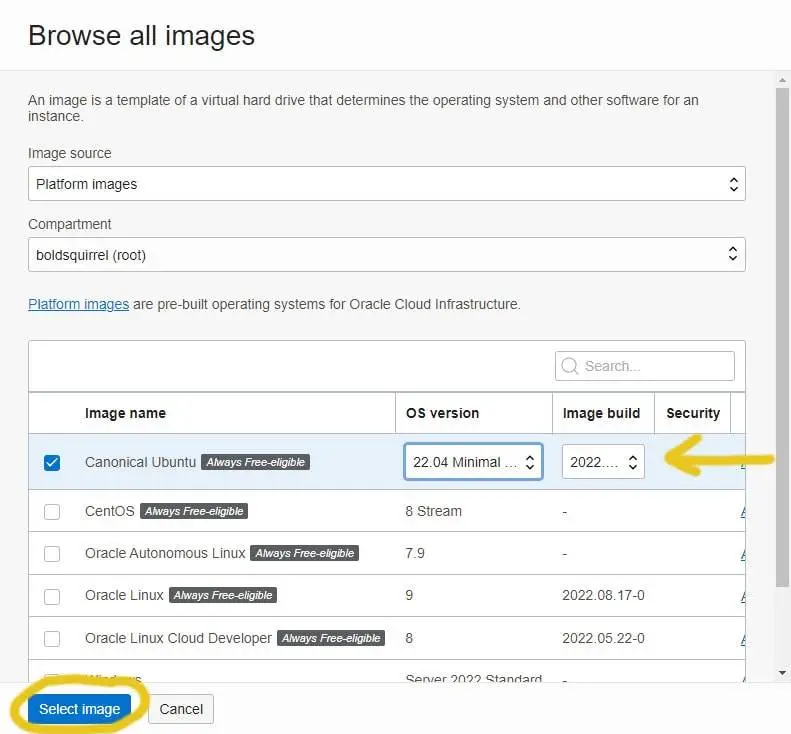Click the 7.9 OS version cell
Viewport: 791px width, 734px height.
pos(415,553)
